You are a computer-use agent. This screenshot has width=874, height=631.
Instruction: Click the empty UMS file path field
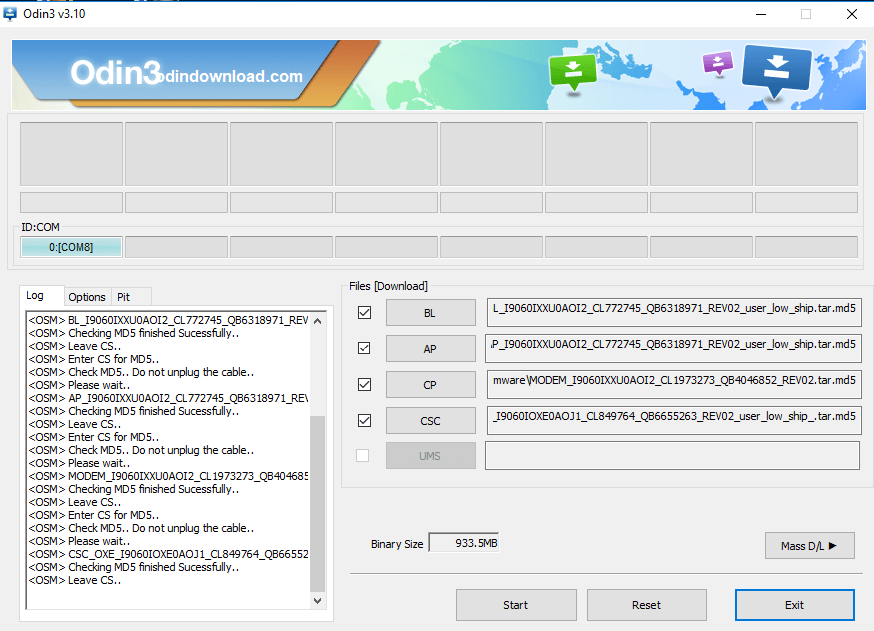(672, 456)
